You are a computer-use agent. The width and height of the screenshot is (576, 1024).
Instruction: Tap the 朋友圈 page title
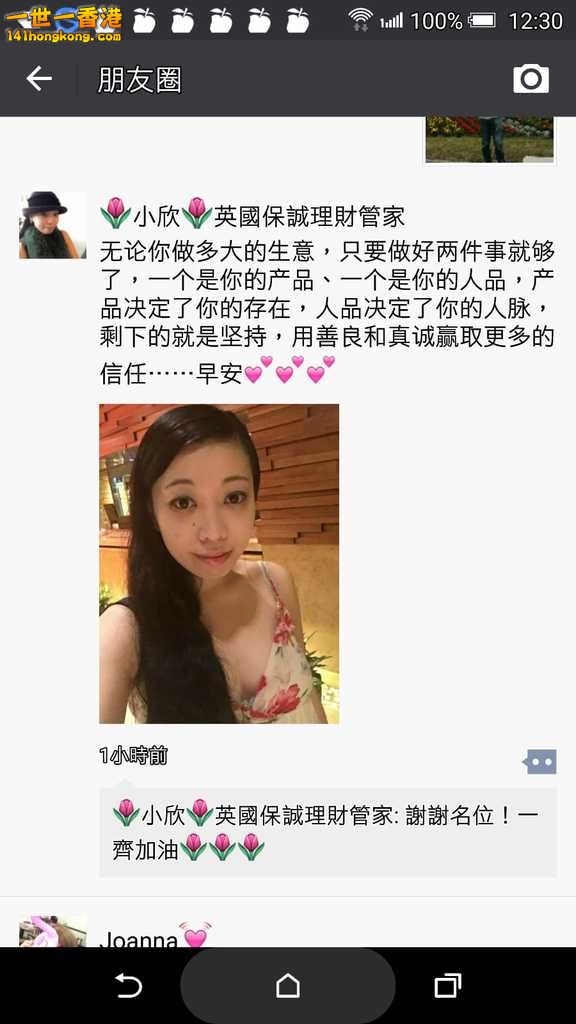(139, 80)
